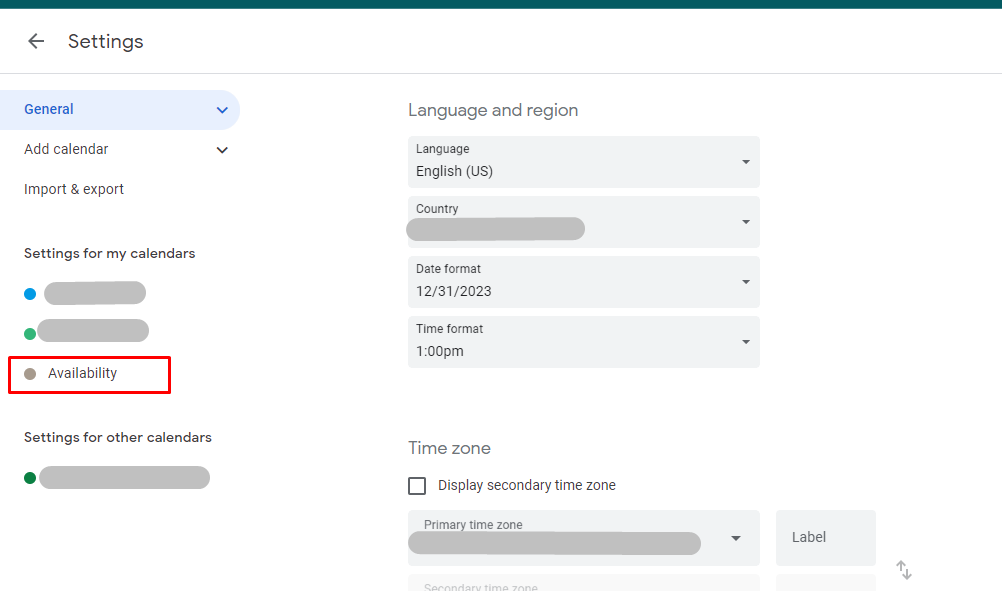Click the blue calendar color dot
1002x591 pixels.
pos(30,294)
